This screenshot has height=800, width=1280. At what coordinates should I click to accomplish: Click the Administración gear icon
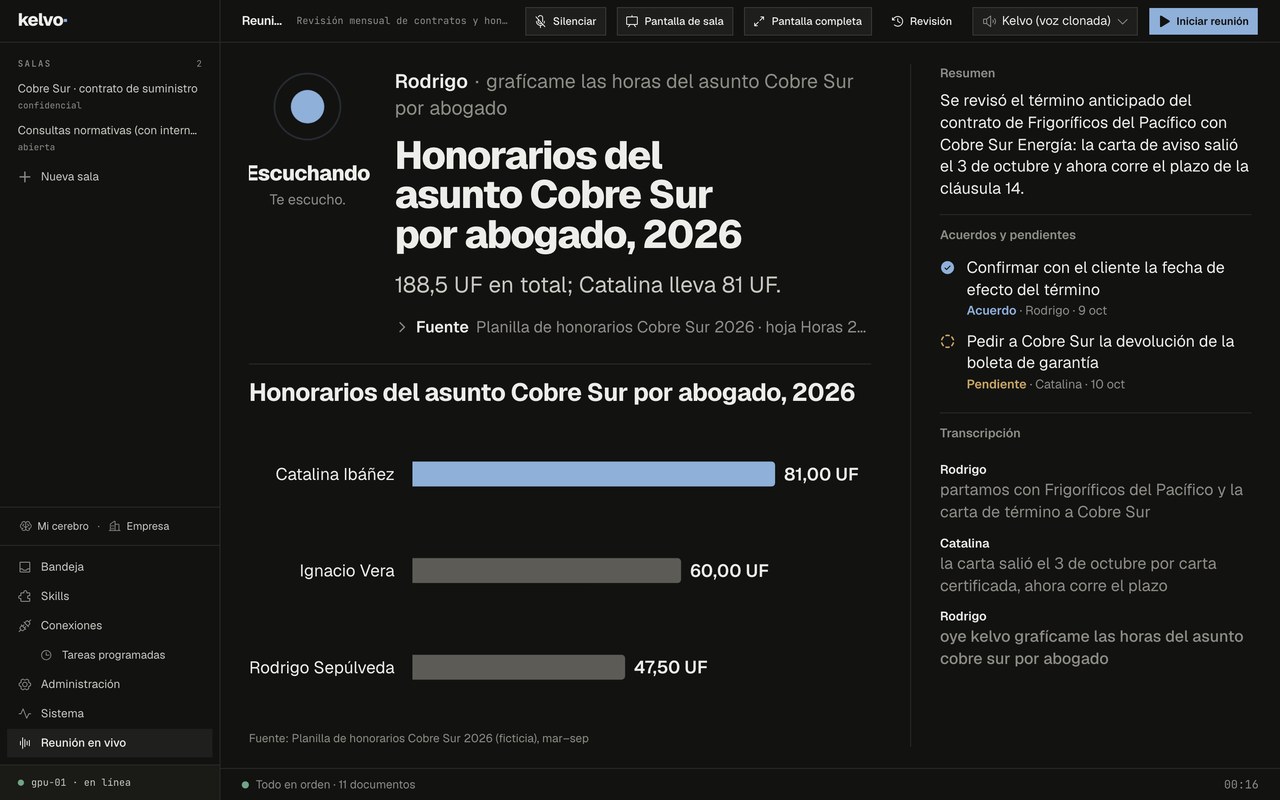point(25,684)
